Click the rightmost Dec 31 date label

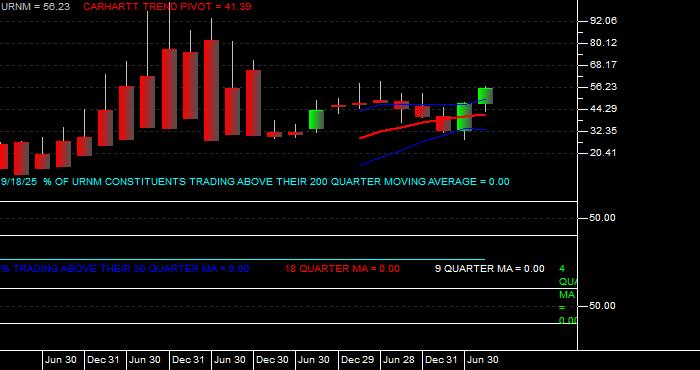pos(441,360)
